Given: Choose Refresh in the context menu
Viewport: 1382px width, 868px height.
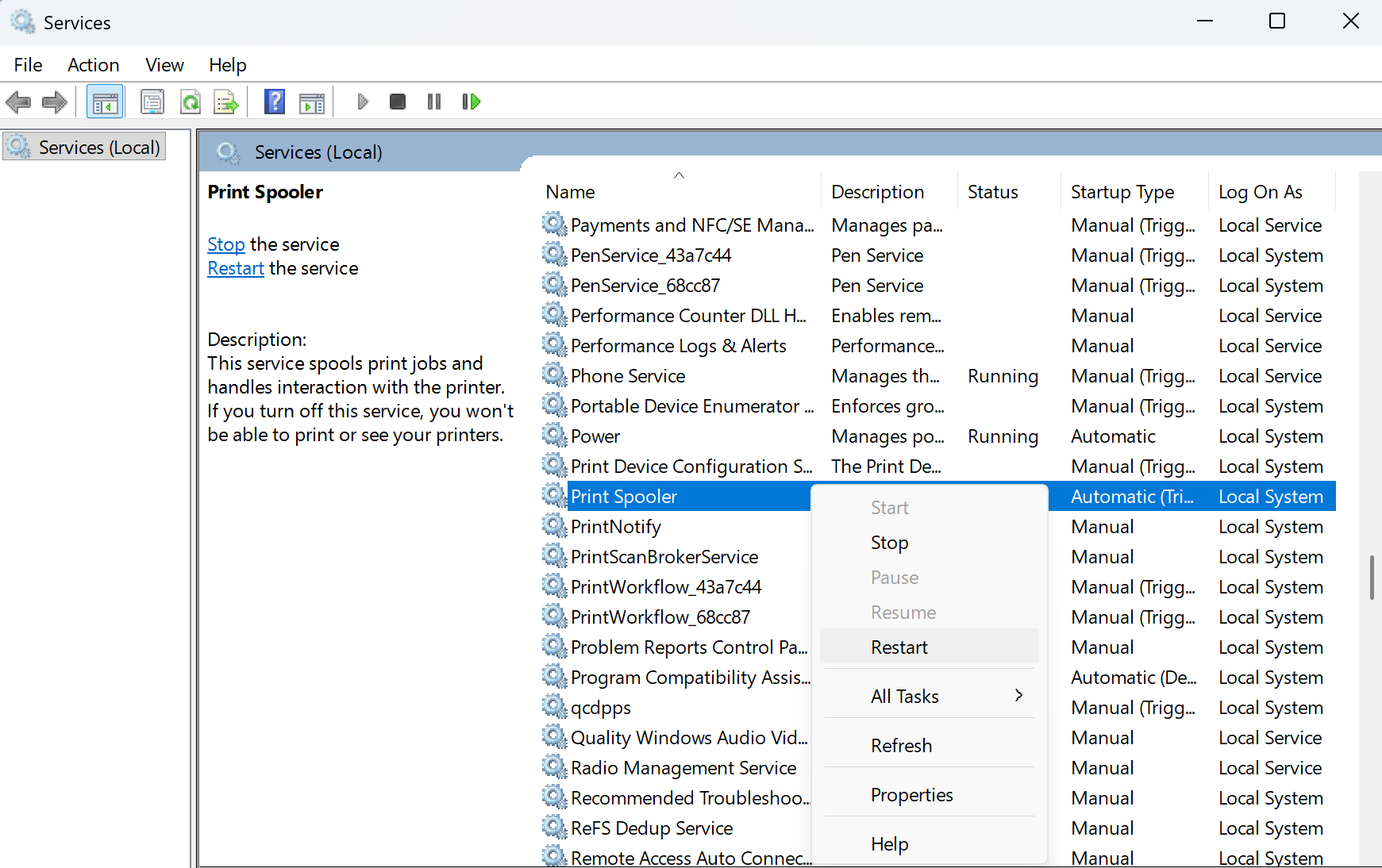Looking at the screenshot, I should (x=929, y=746).
